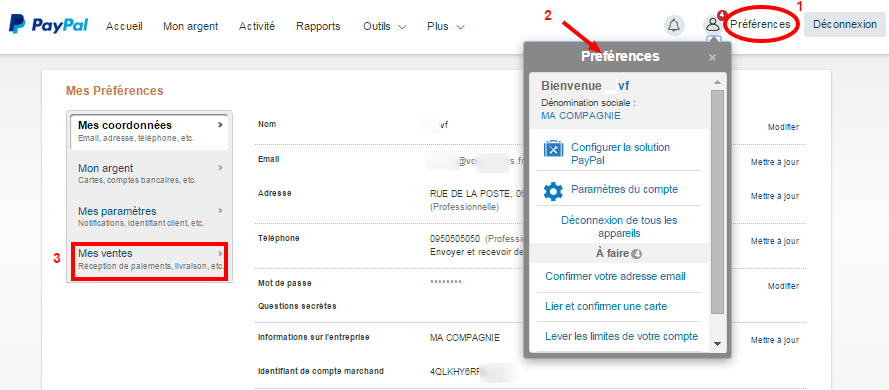Click Mettre à jour for the Adresse row

coord(774,196)
